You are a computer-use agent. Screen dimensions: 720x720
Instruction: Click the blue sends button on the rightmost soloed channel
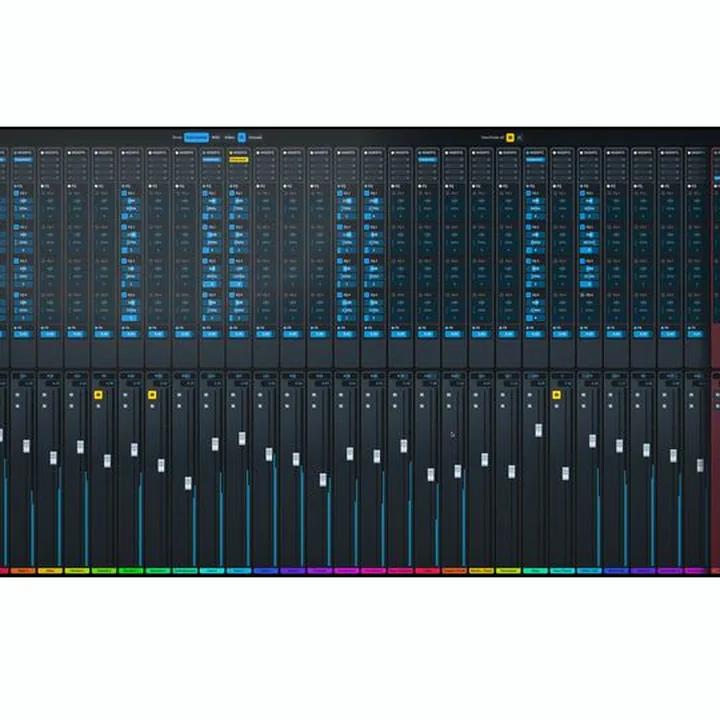562,334
